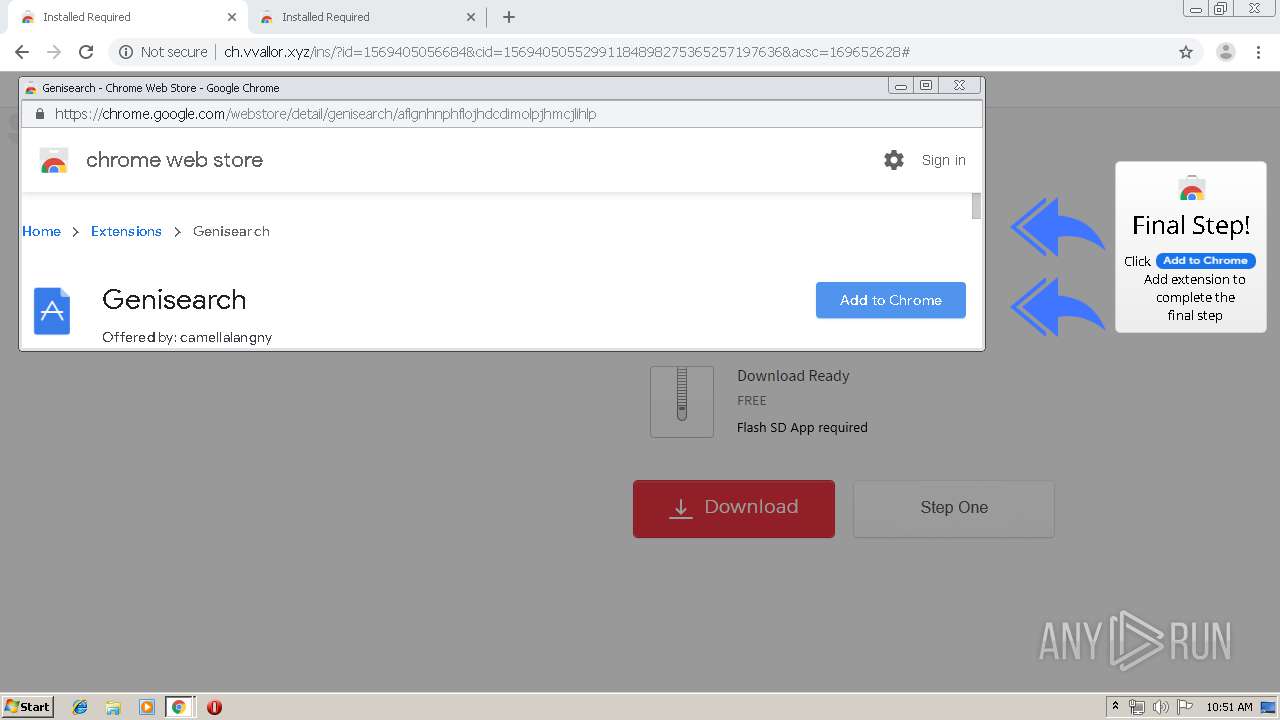The image size is (1280, 720).
Task: Click the padlock icon in popup address bar
Action: (x=40, y=114)
